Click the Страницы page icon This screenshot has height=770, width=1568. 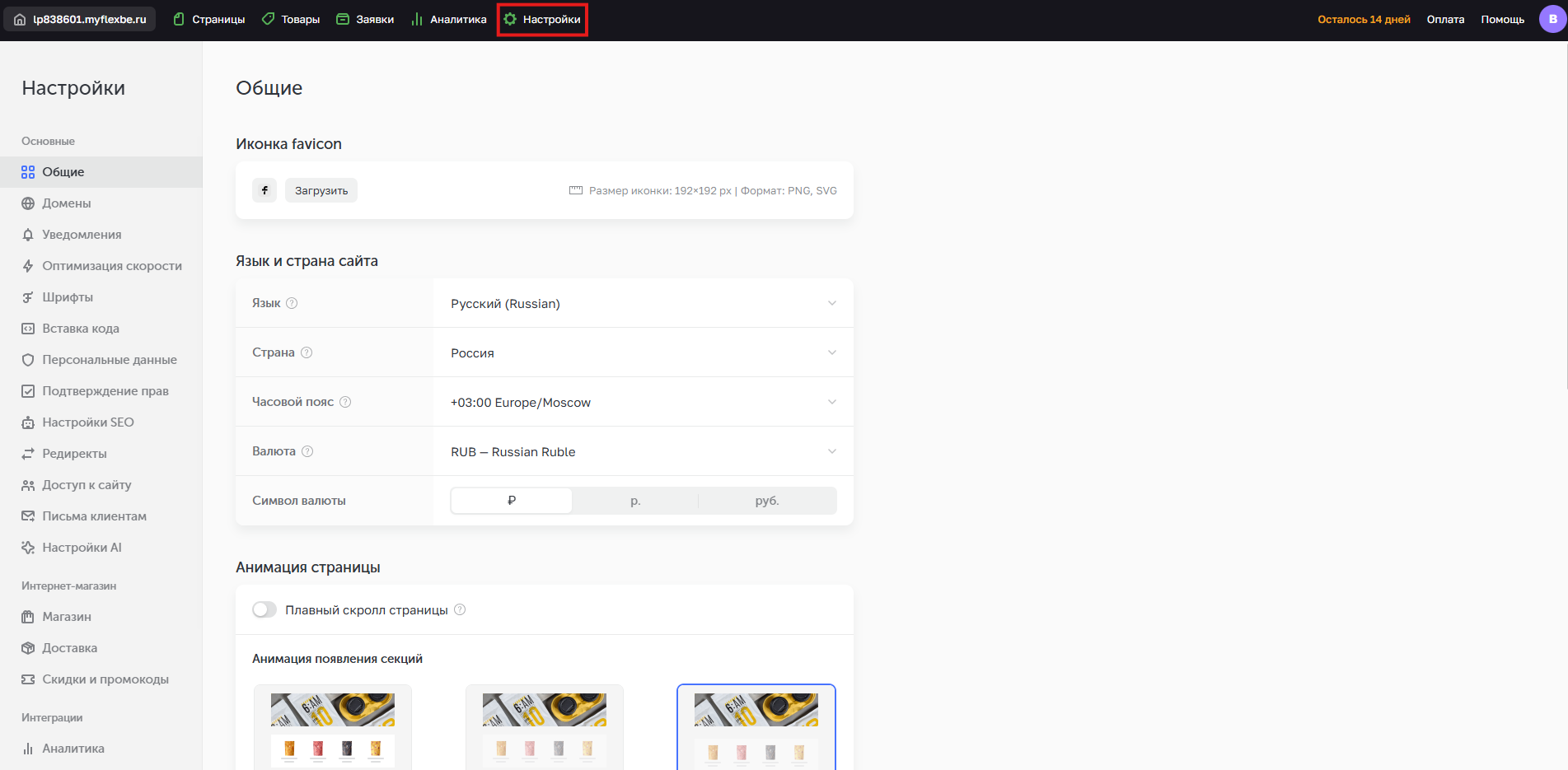point(179,19)
